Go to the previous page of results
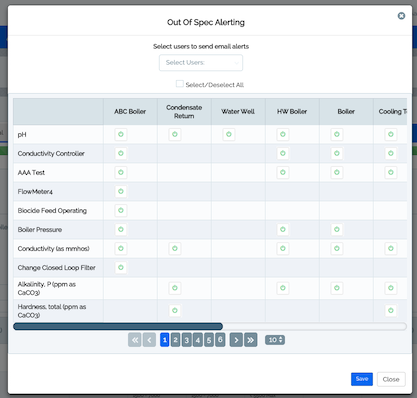The height and width of the screenshot is (398, 417). point(149,340)
